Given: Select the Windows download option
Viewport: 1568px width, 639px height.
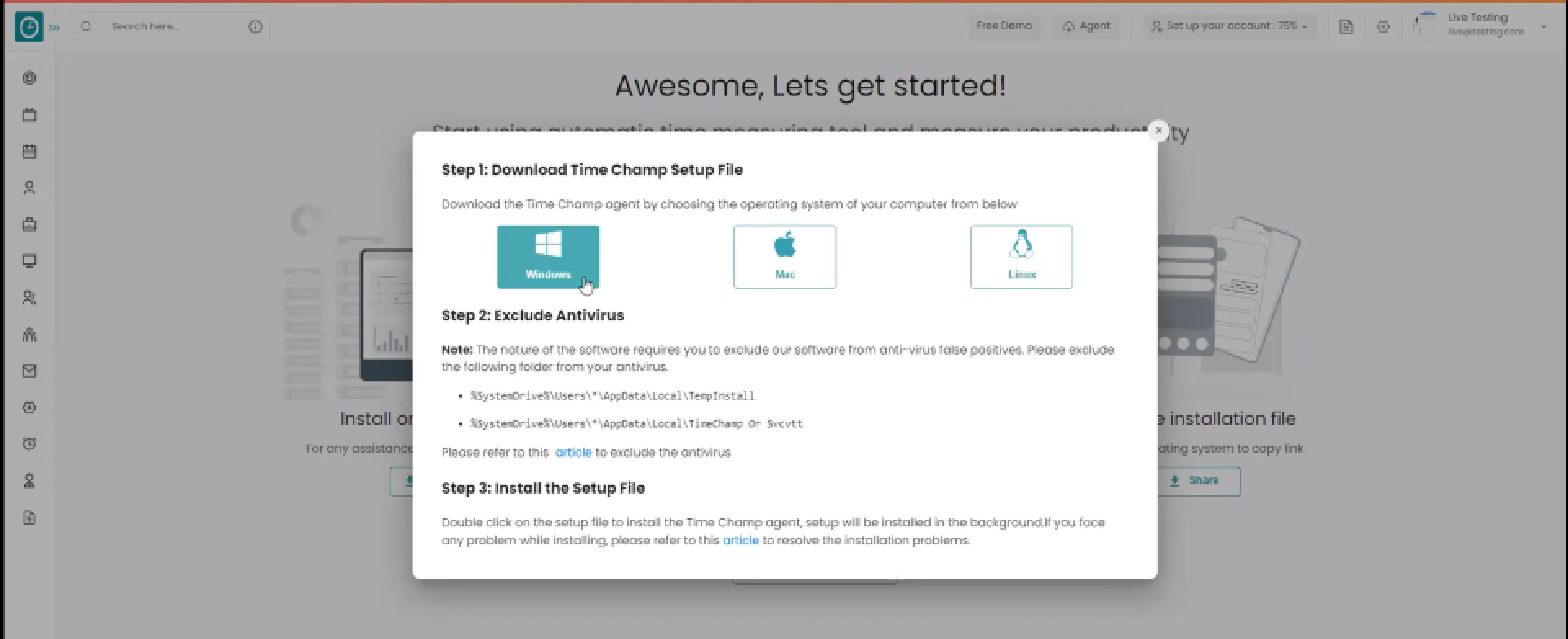Looking at the screenshot, I should point(548,257).
